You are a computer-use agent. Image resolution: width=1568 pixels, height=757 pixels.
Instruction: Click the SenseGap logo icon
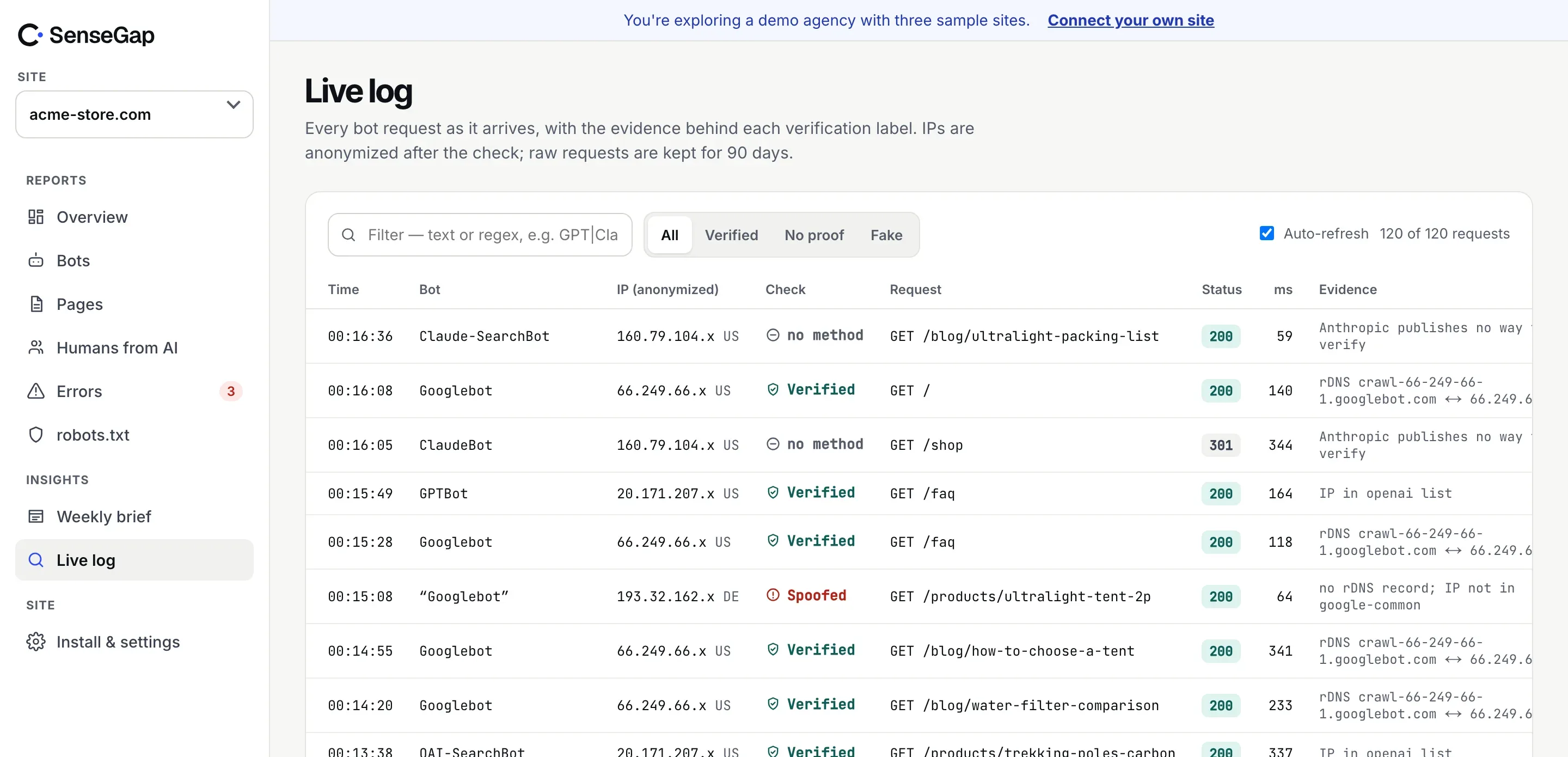pos(30,35)
